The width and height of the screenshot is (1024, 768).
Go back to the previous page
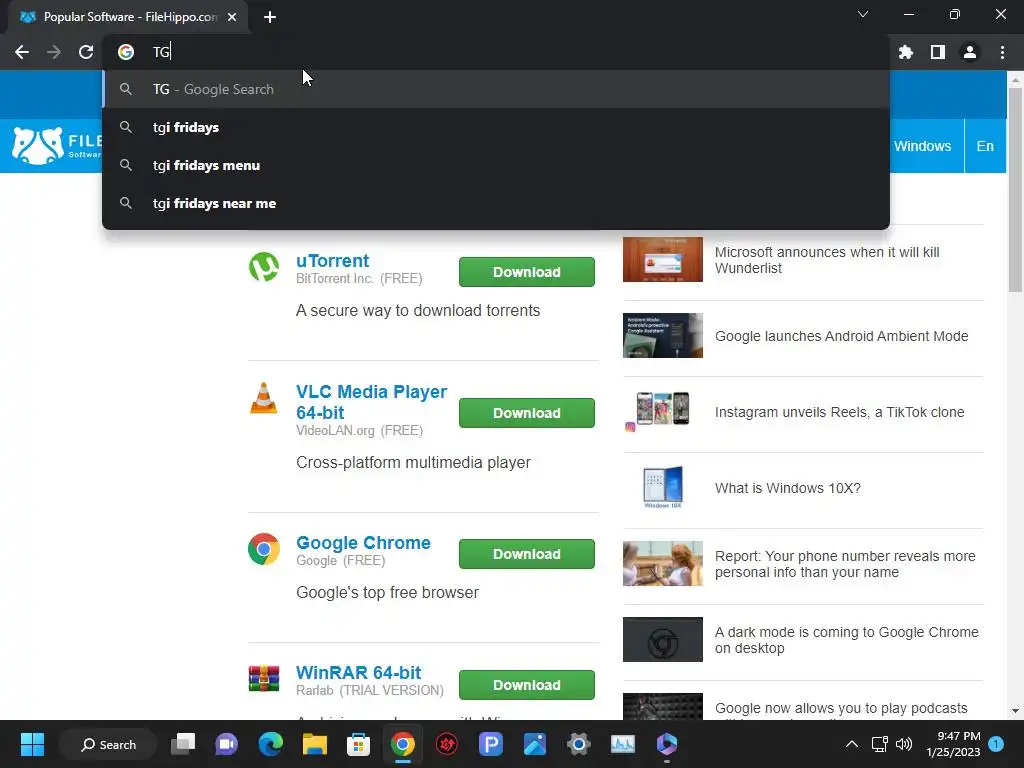22,52
